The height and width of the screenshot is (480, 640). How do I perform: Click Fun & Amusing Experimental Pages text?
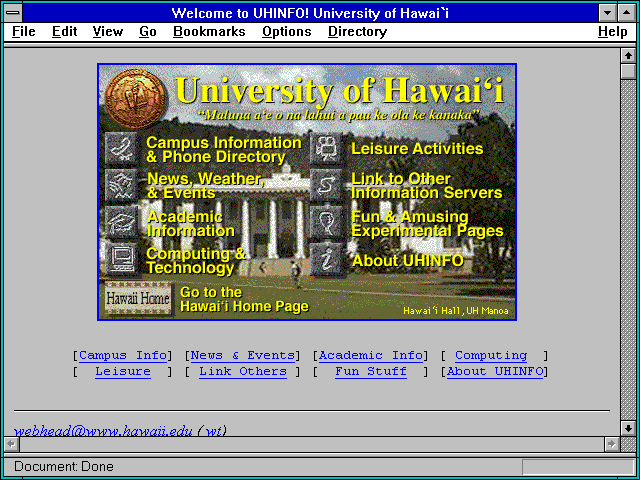tap(427, 223)
